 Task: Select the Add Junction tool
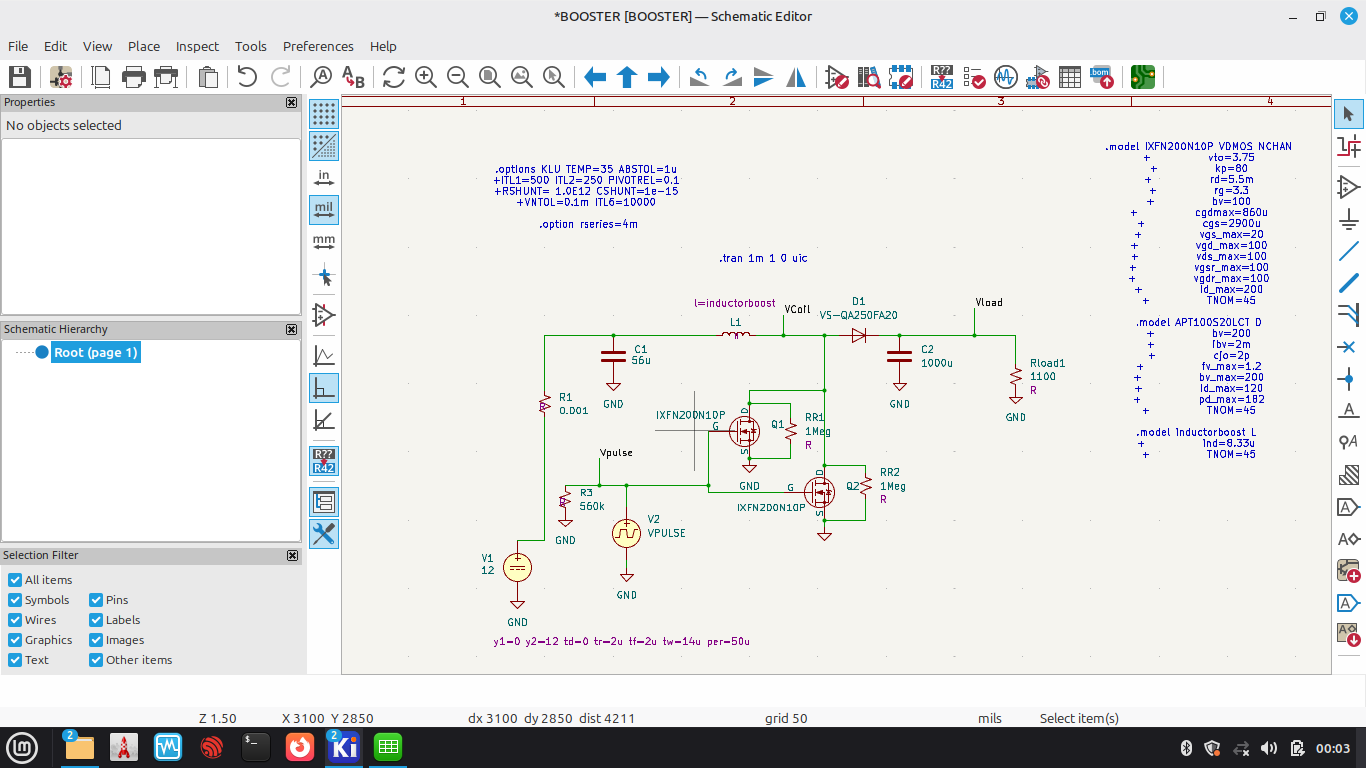(1348, 378)
